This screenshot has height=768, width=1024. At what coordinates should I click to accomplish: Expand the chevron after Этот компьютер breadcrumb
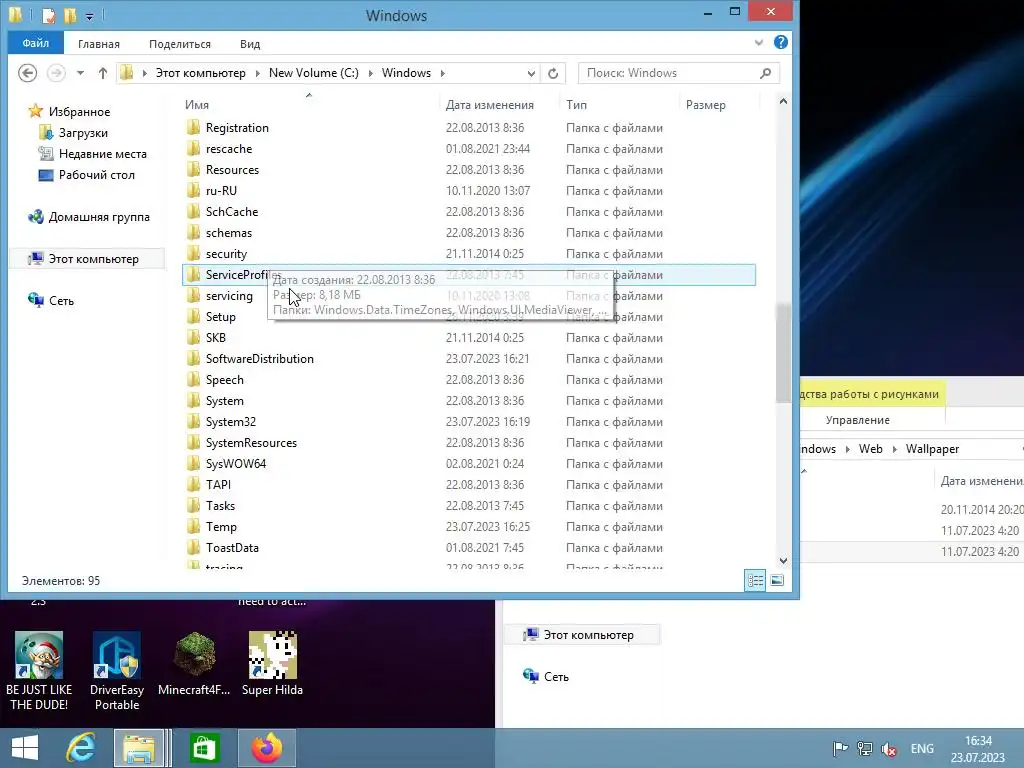click(x=257, y=73)
